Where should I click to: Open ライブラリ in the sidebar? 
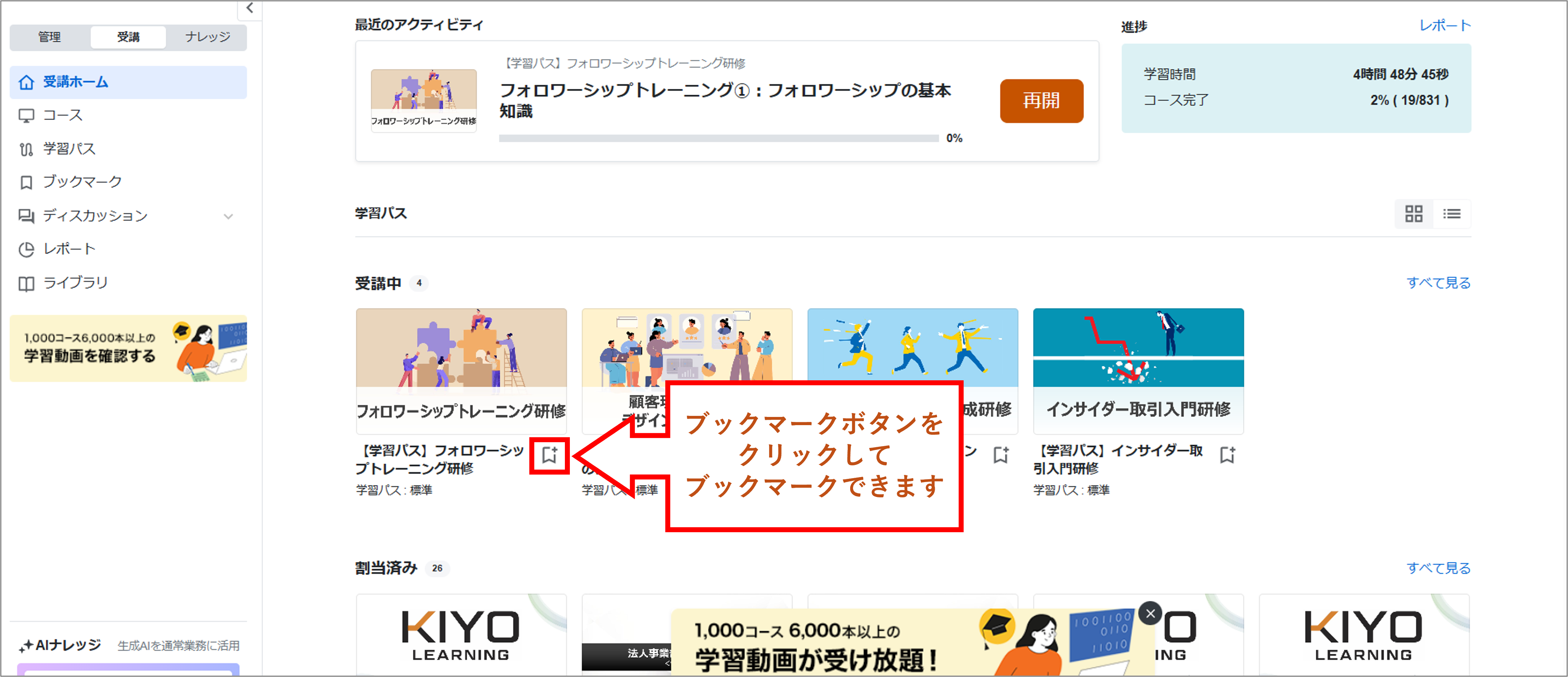(75, 283)
